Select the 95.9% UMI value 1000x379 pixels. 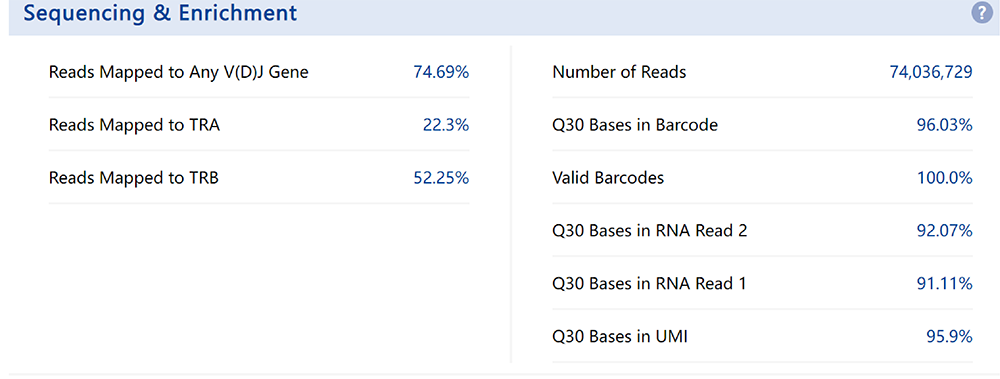pyautogui.click(x=950, y=336)
